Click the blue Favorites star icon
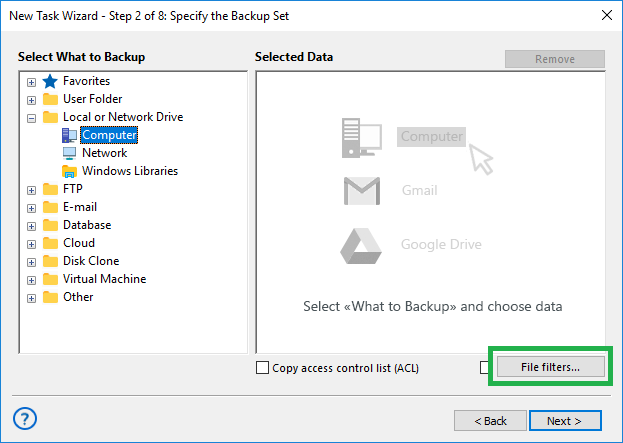The image size is (623, 443). [x=50, y=81]
